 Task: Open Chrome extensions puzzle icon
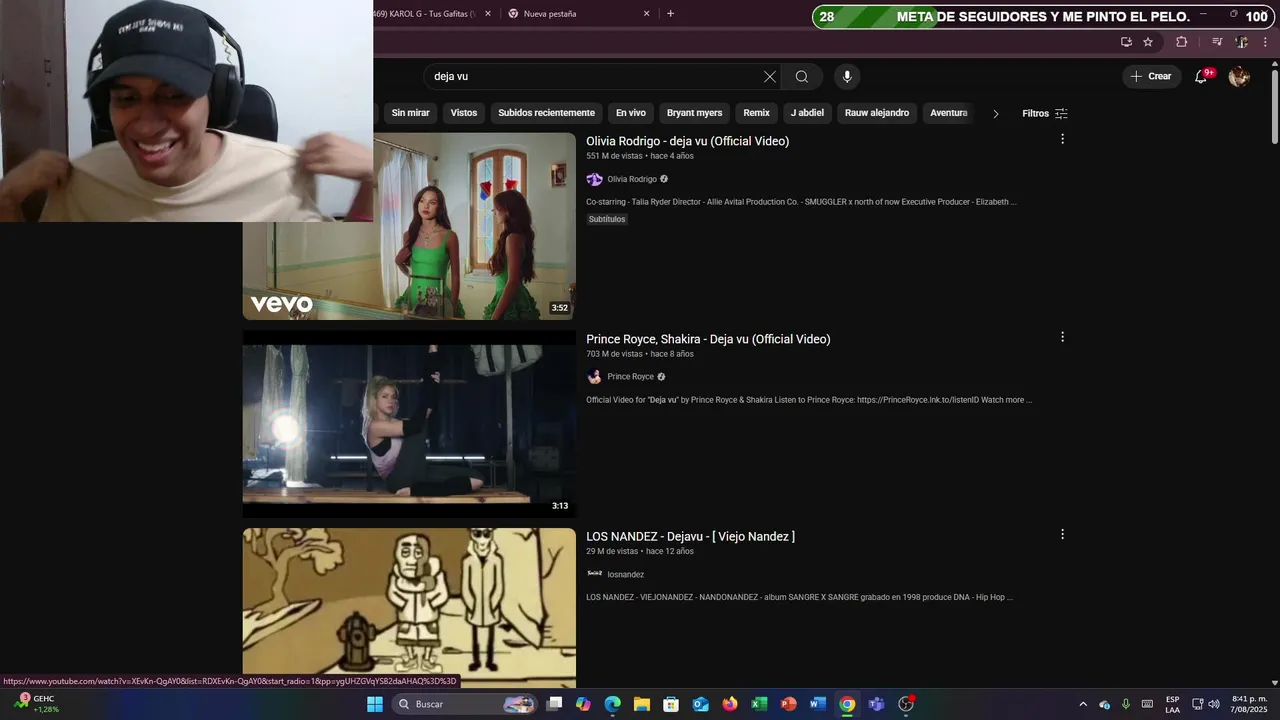coord(1182,42)
